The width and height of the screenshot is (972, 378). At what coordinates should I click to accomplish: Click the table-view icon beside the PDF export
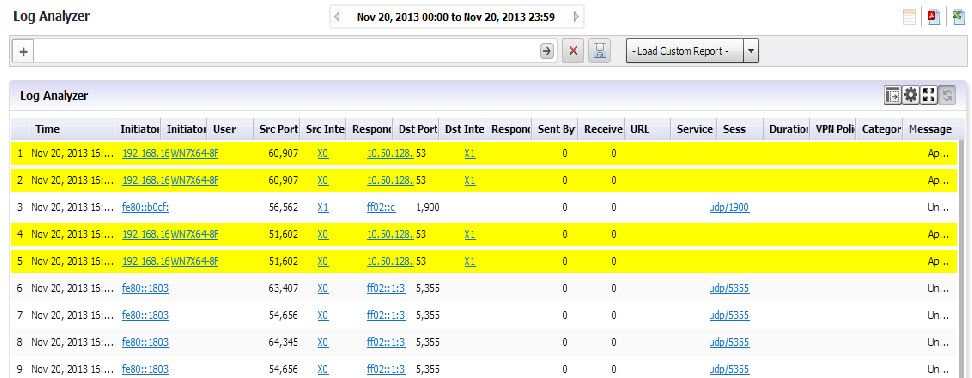[x=909, y=17]
